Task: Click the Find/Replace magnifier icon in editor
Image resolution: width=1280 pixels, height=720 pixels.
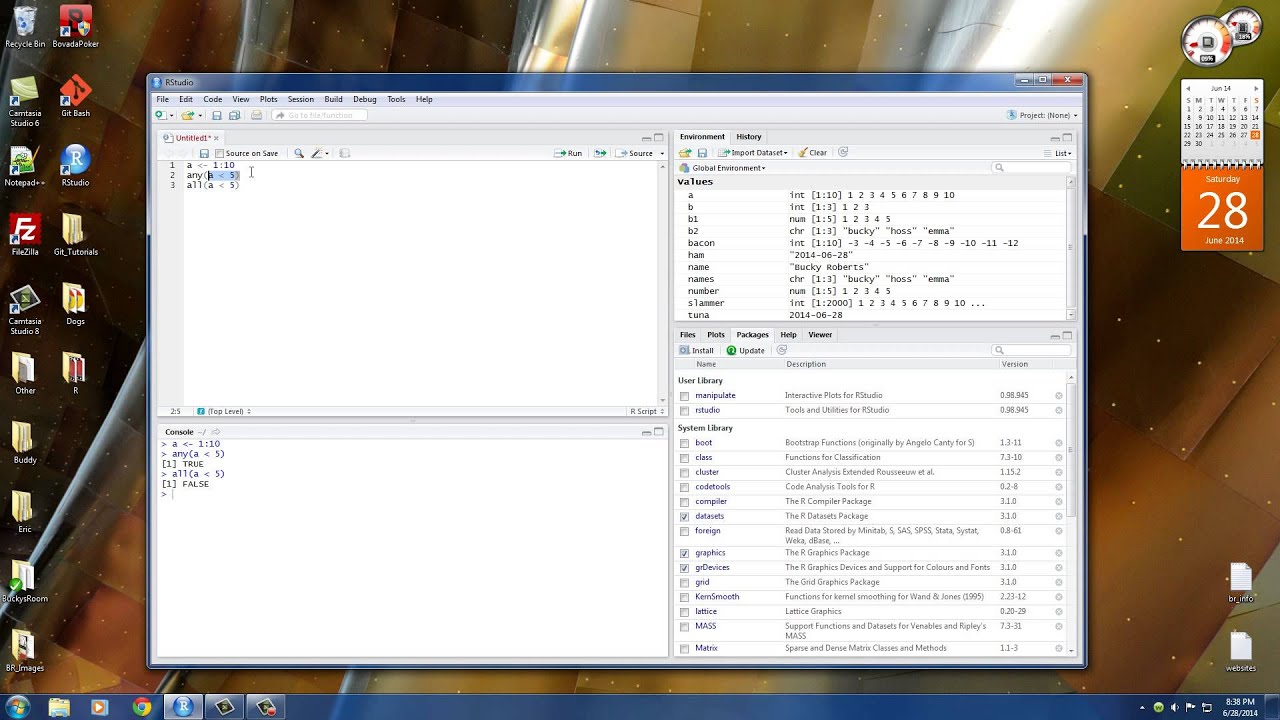Action: pos(298,153)
